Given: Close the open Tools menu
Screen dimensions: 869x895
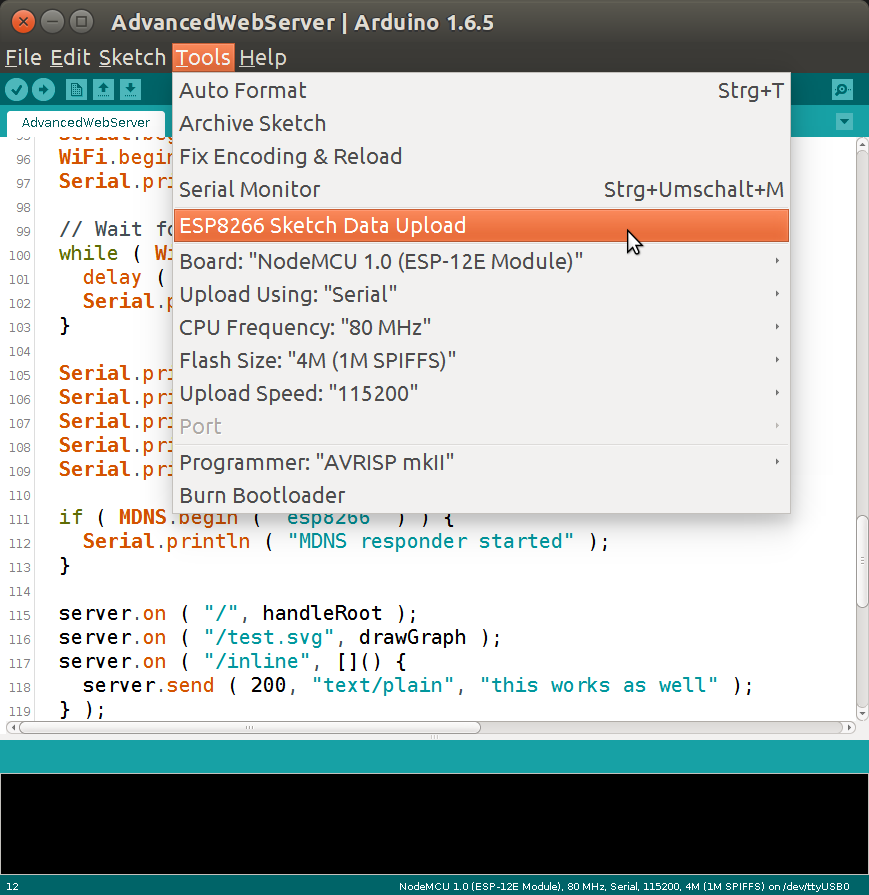Looking at the screenshot, I should tap(203, 58).
